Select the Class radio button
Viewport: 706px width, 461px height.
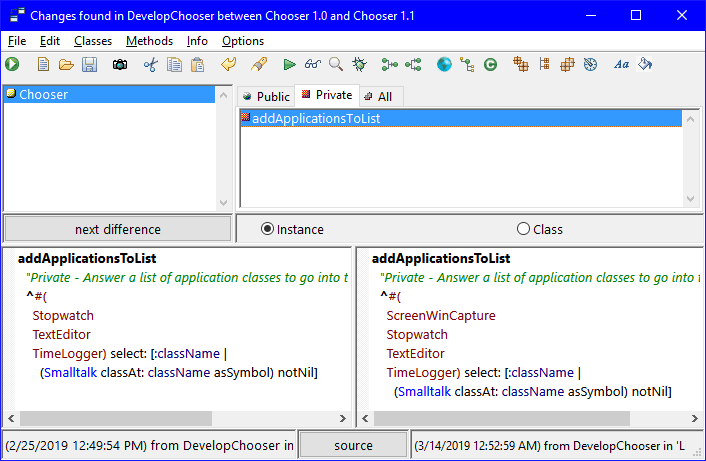click(523, 229)
